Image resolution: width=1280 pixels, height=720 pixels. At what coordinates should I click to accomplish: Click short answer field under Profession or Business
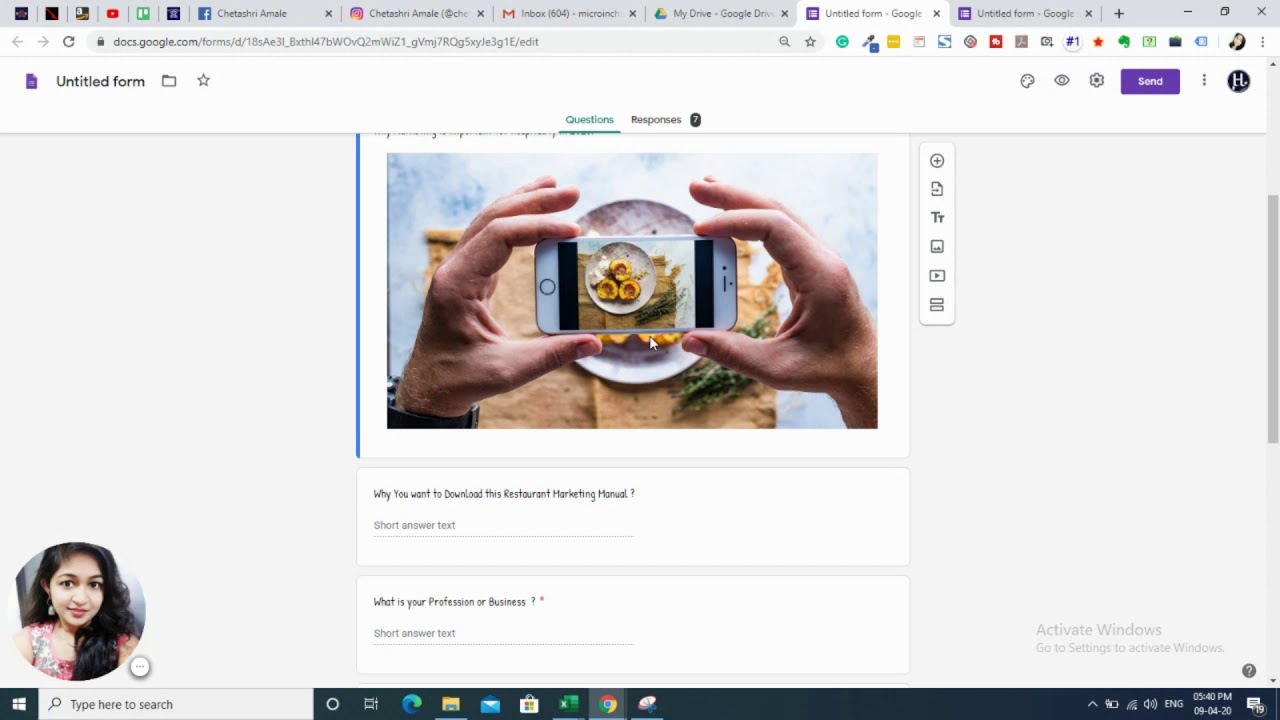[x=503, y=634]
